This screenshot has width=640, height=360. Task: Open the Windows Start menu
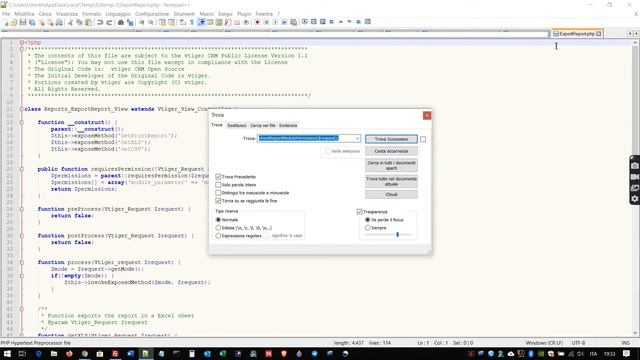pyautogui.click(x=7, y=354)
